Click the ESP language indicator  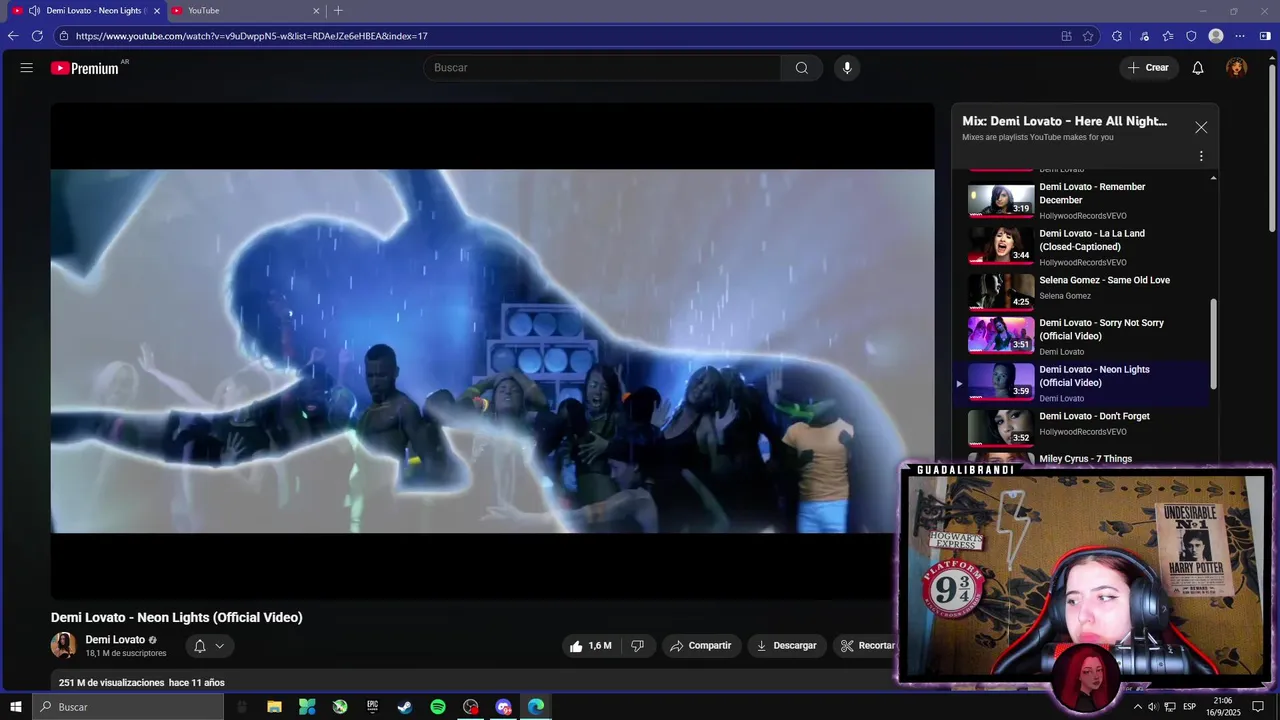coord(1190,707)
